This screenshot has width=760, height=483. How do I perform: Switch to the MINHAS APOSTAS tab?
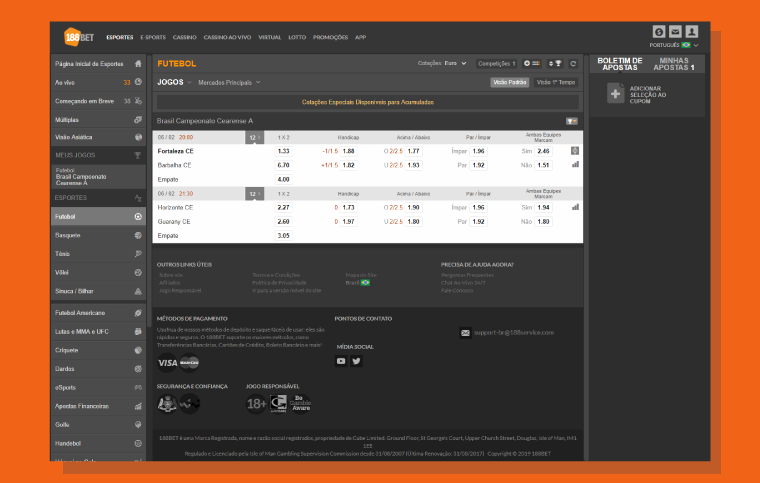[674, 64]
